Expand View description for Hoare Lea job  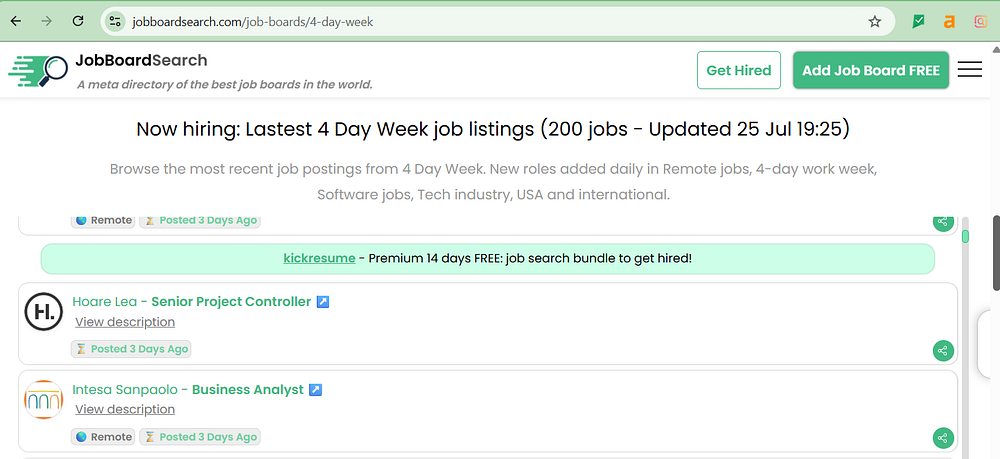pos(125,322)
